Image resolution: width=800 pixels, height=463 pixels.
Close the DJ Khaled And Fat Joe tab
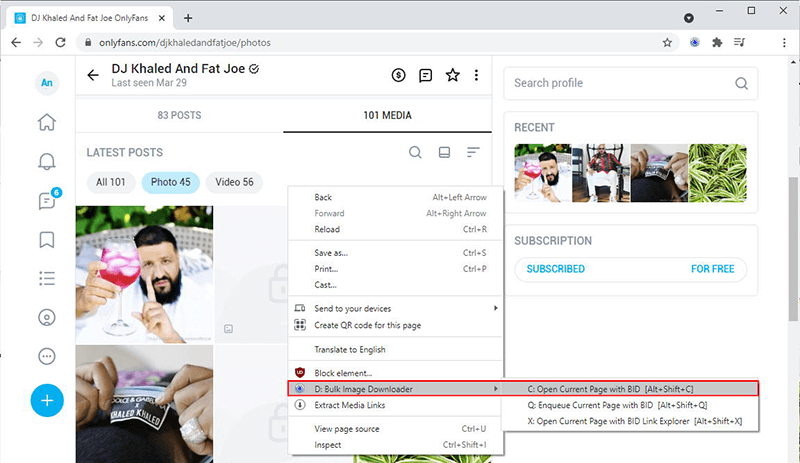coord(162,18)
